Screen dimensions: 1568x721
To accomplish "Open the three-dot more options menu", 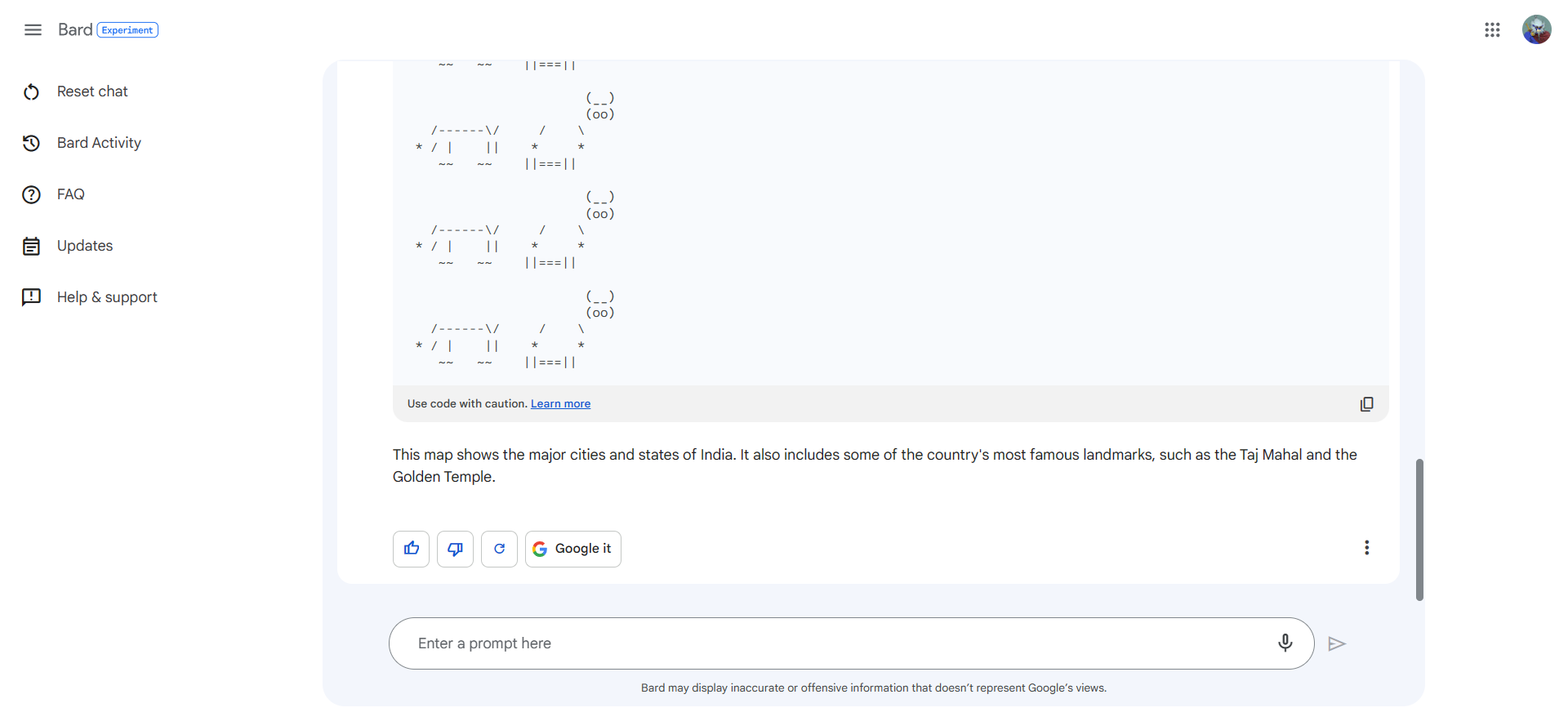I will click(1366, 548).
